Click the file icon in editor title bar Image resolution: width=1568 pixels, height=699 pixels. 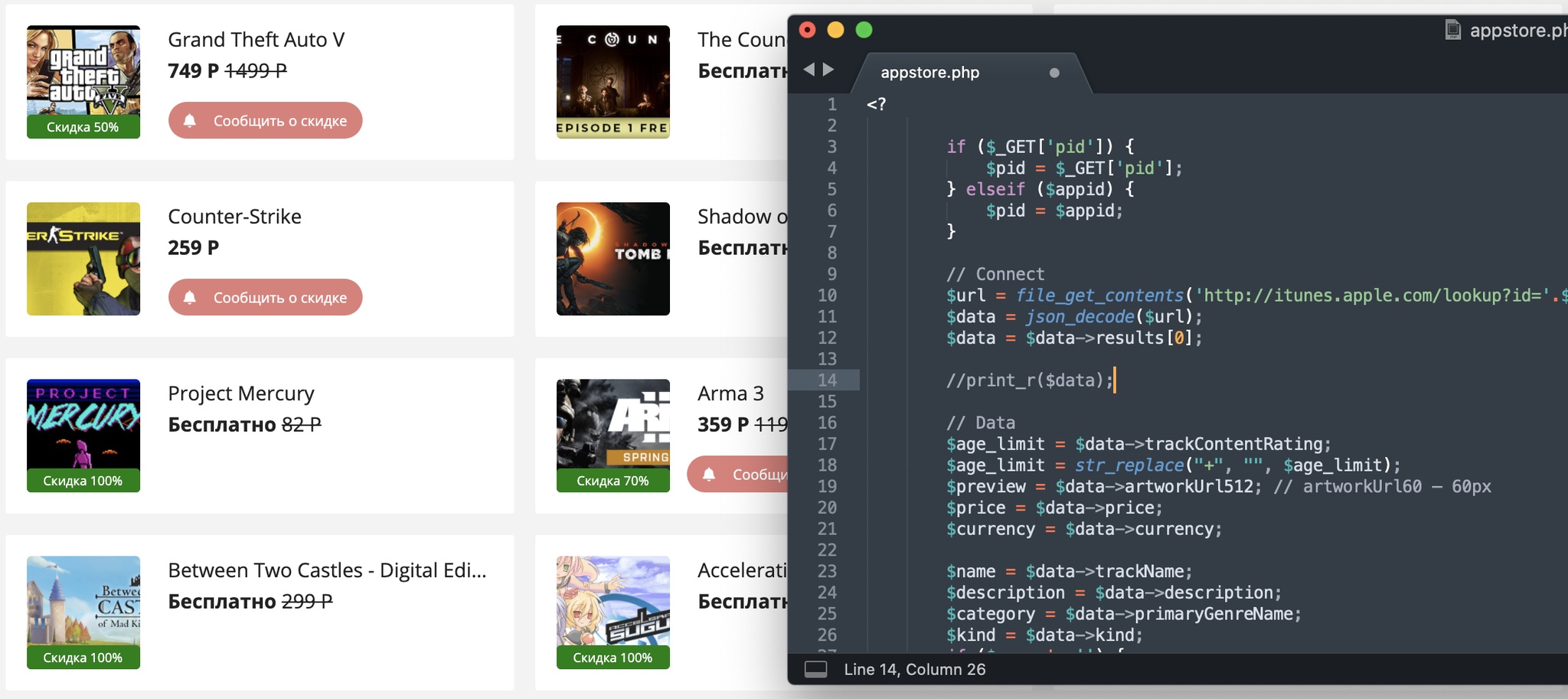pos(1452,30)
